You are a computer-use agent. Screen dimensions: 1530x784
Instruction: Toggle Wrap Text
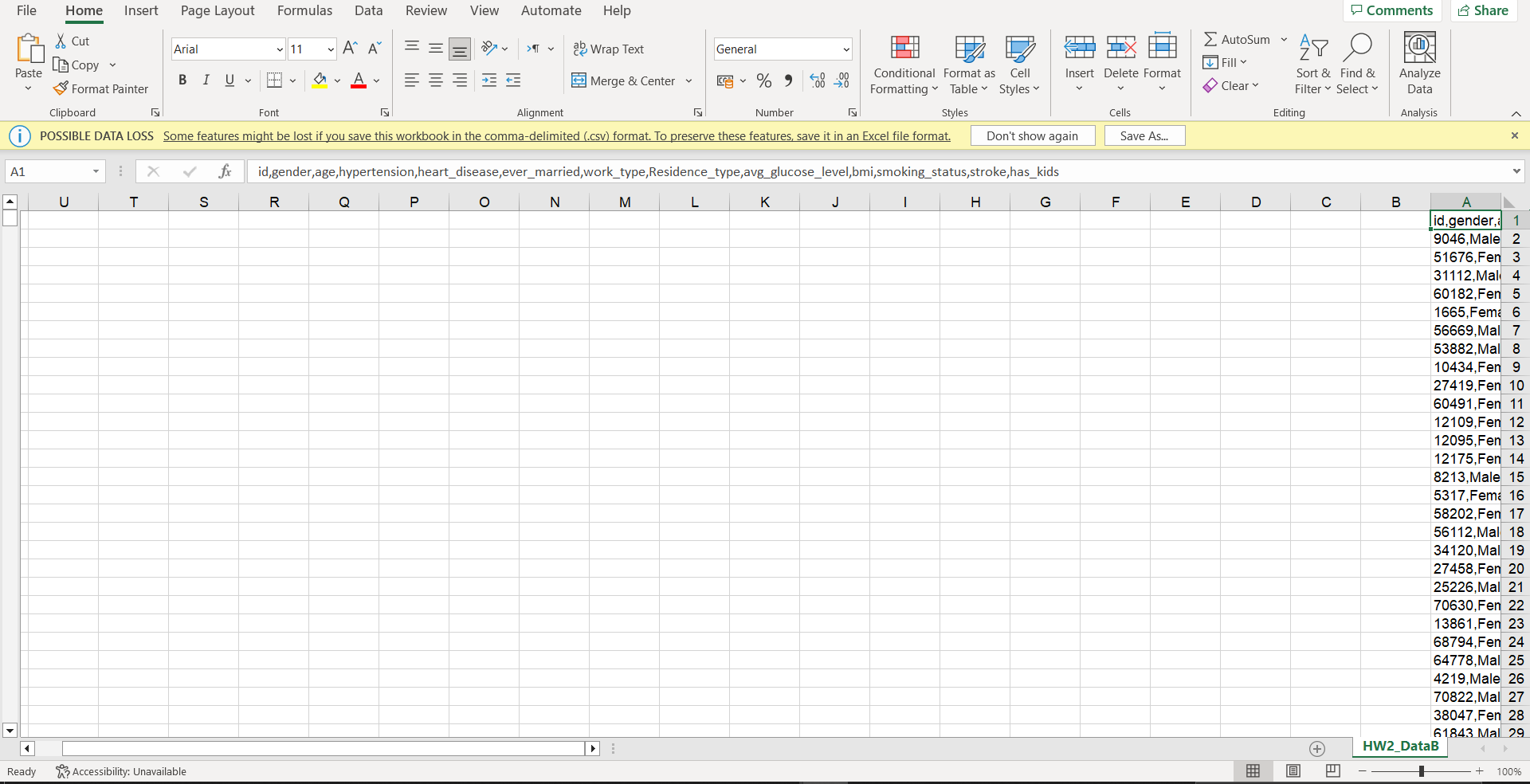click(609, 49)
